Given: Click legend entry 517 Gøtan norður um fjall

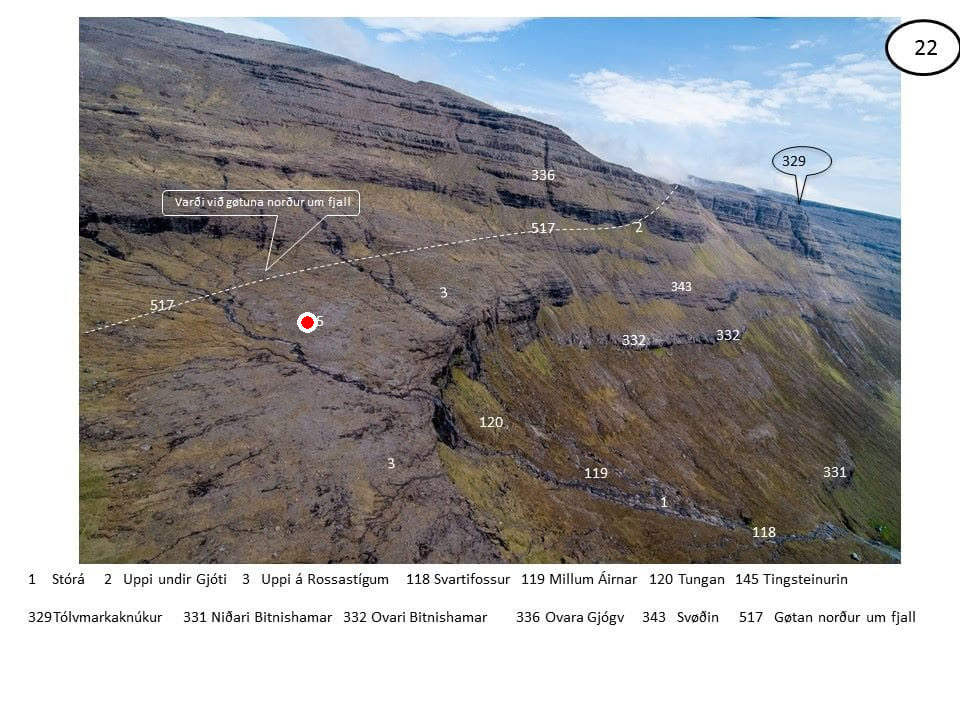Looking at the screenshot, I should click(827, 617).
